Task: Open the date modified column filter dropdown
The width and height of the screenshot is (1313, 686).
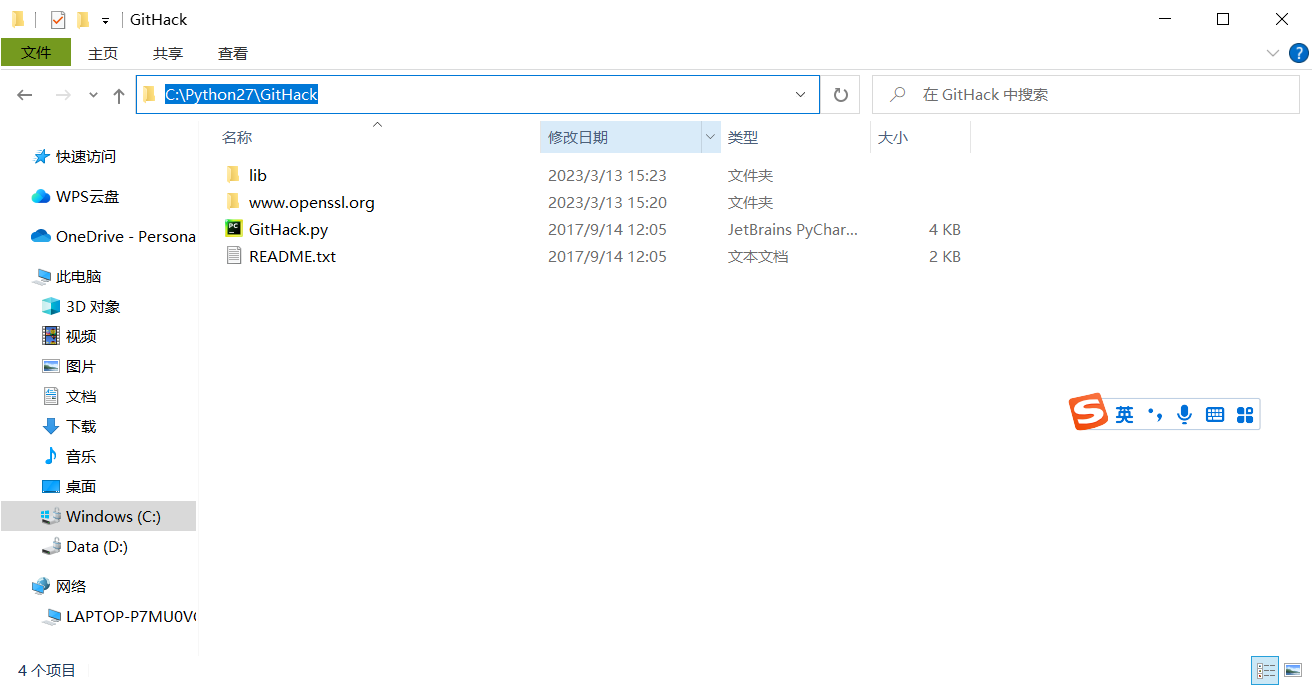Action: tap(710, 137)
